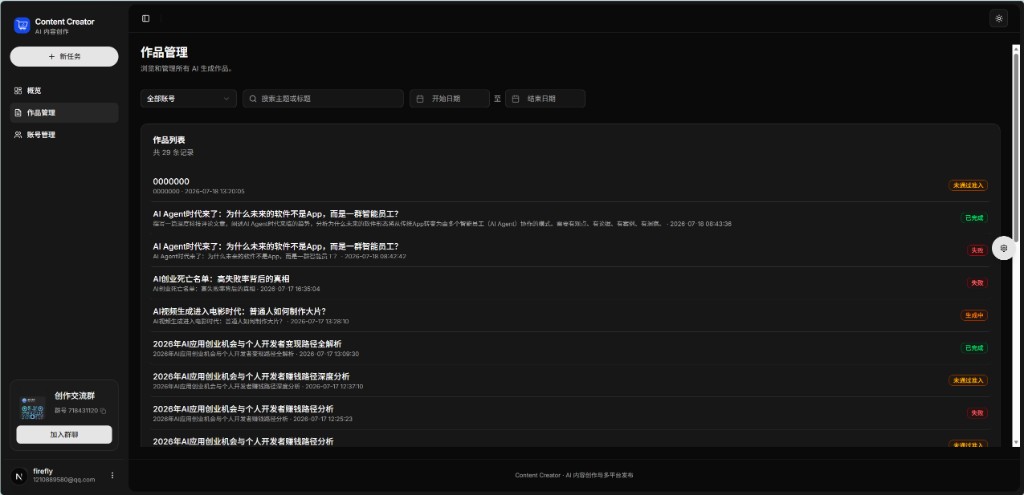The image size is (1024, 495).
Task: Click the 共 29 条记录 count text
Action: click(x=173, y=153)
